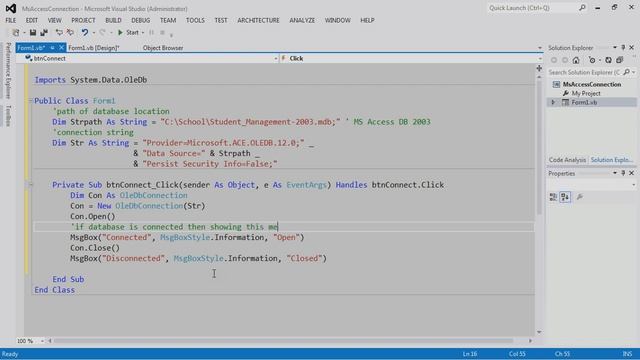Switch to the Code Analysis panel tab
The width and height of the screenshot is (640, 360).
point(567,160)
